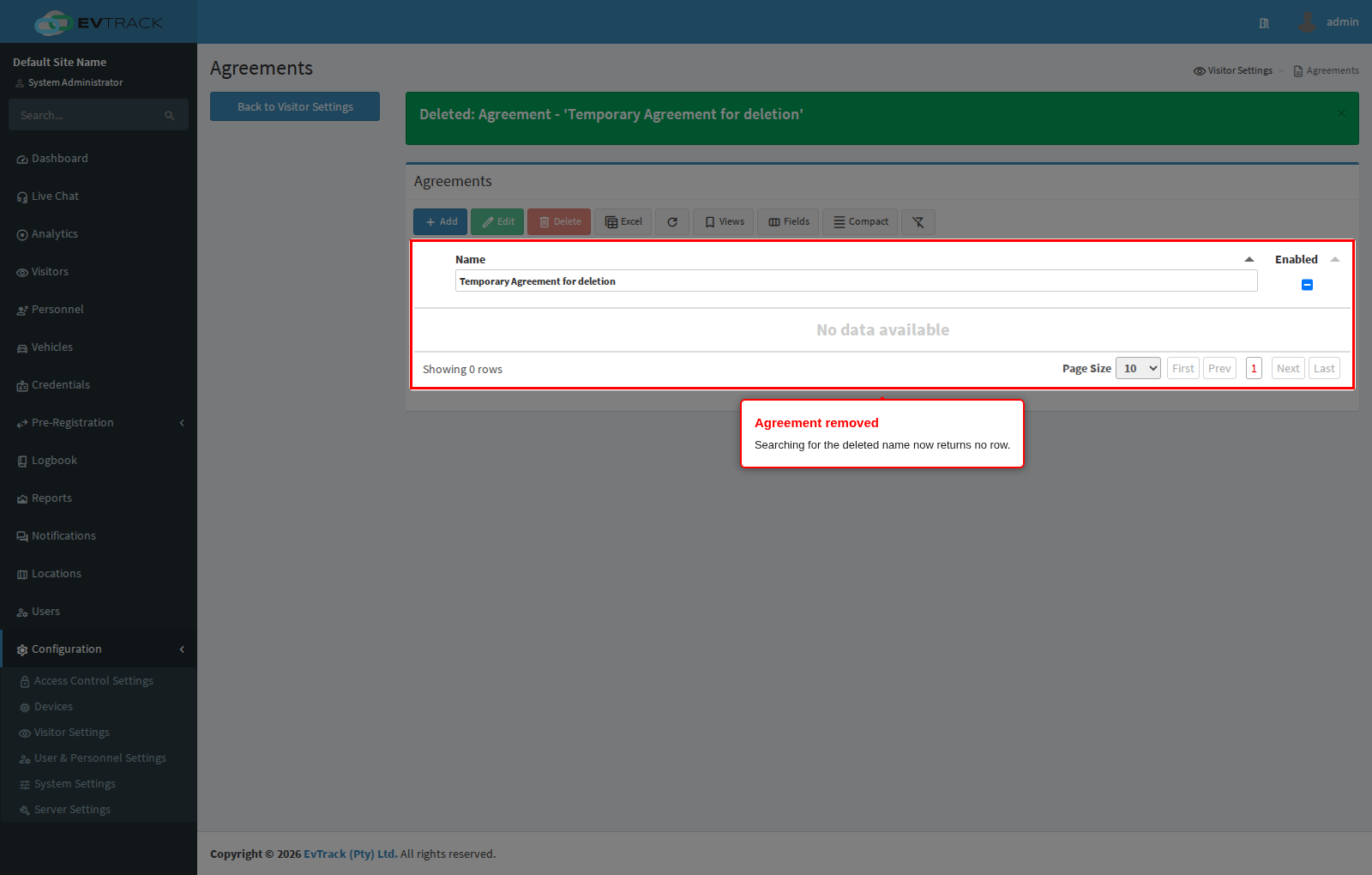Click Back to Visitor Settings button
Screen dimensions: 1372x875
(x=295, y=106)
